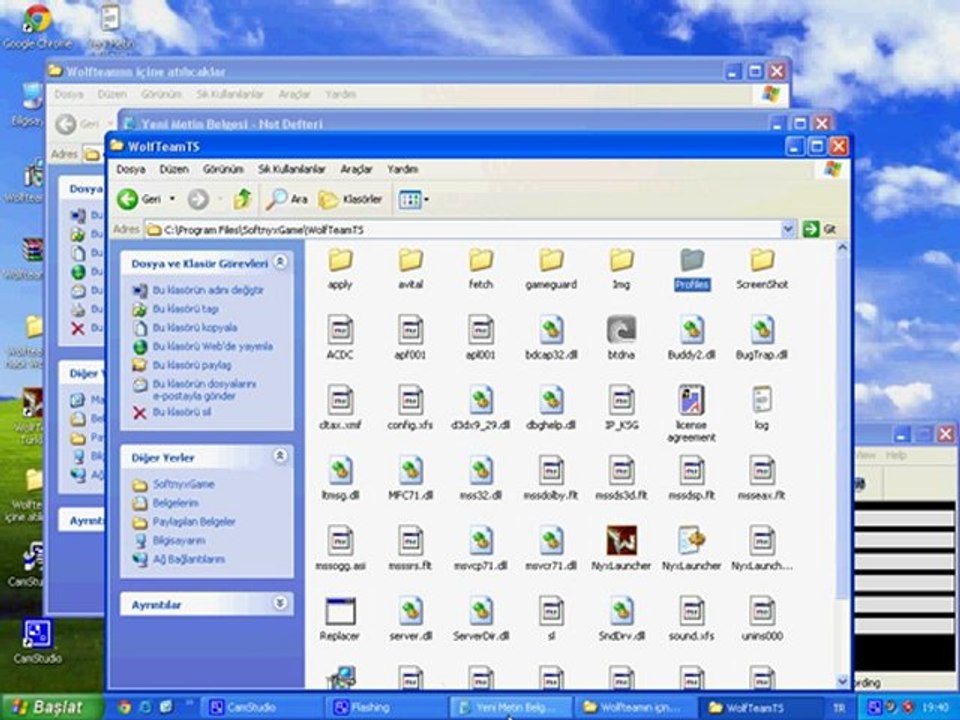Select the MFC71.dll file
This screenshot has height=720, width=960.
tap(410, 479)
